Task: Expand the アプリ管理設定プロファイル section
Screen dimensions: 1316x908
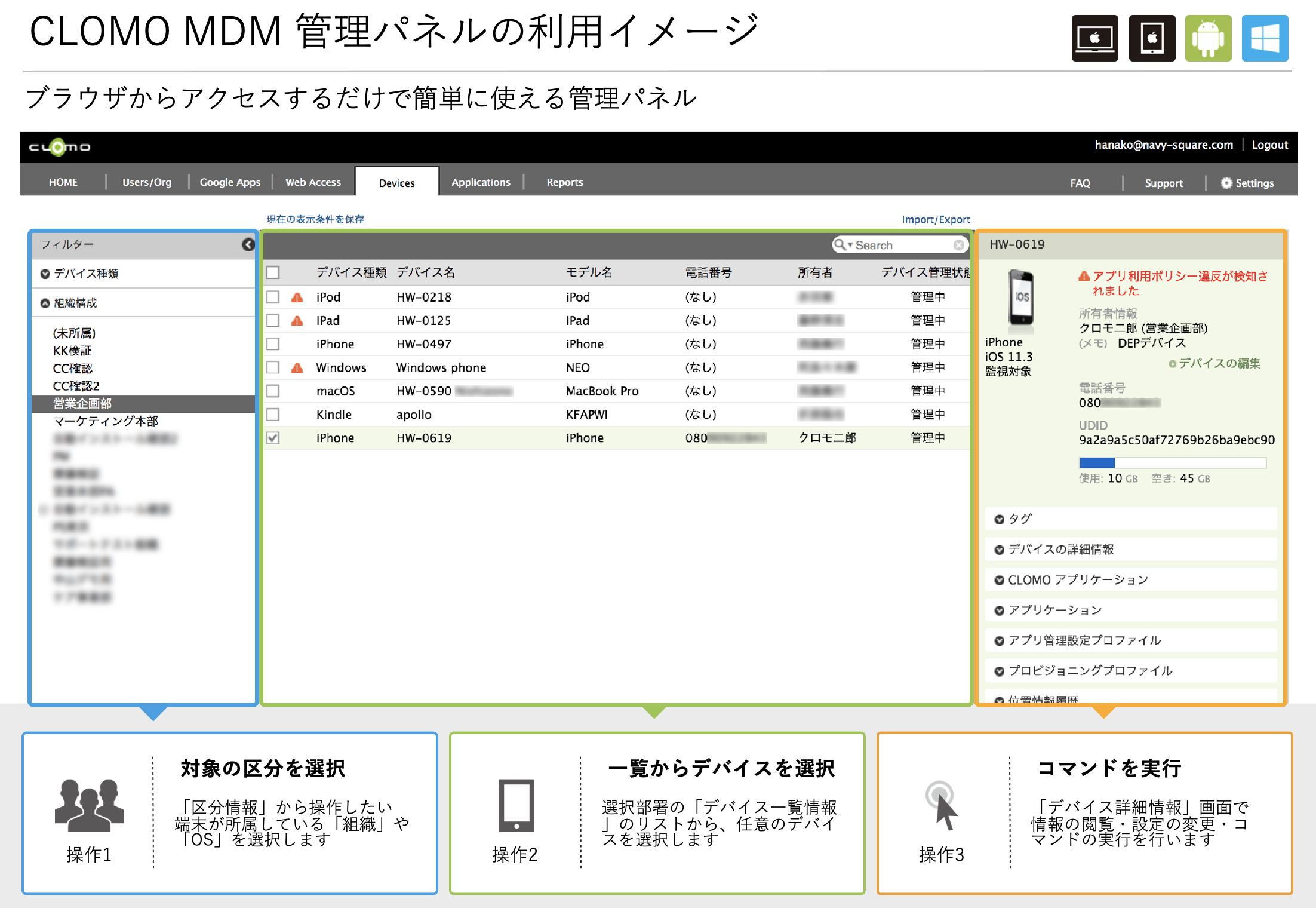Action: [x=1131, y=640]
